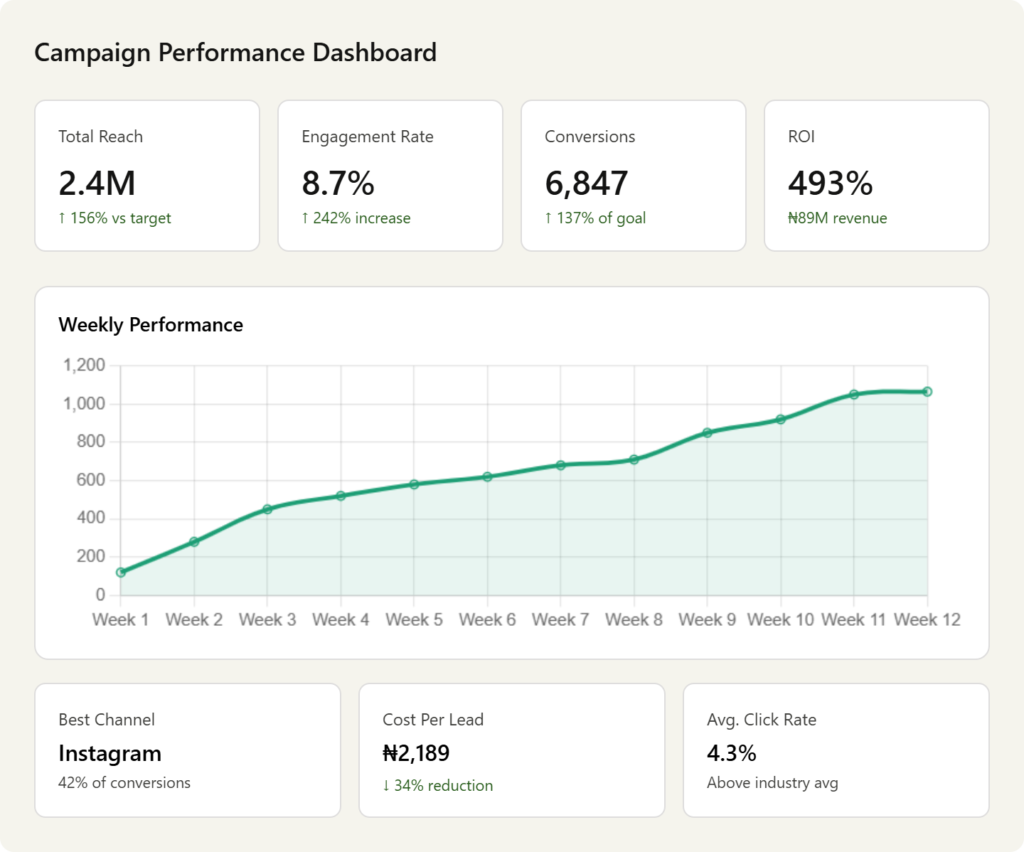
Task: Click the up arrow beside 137% of goal
Action: tap(548, 218)
